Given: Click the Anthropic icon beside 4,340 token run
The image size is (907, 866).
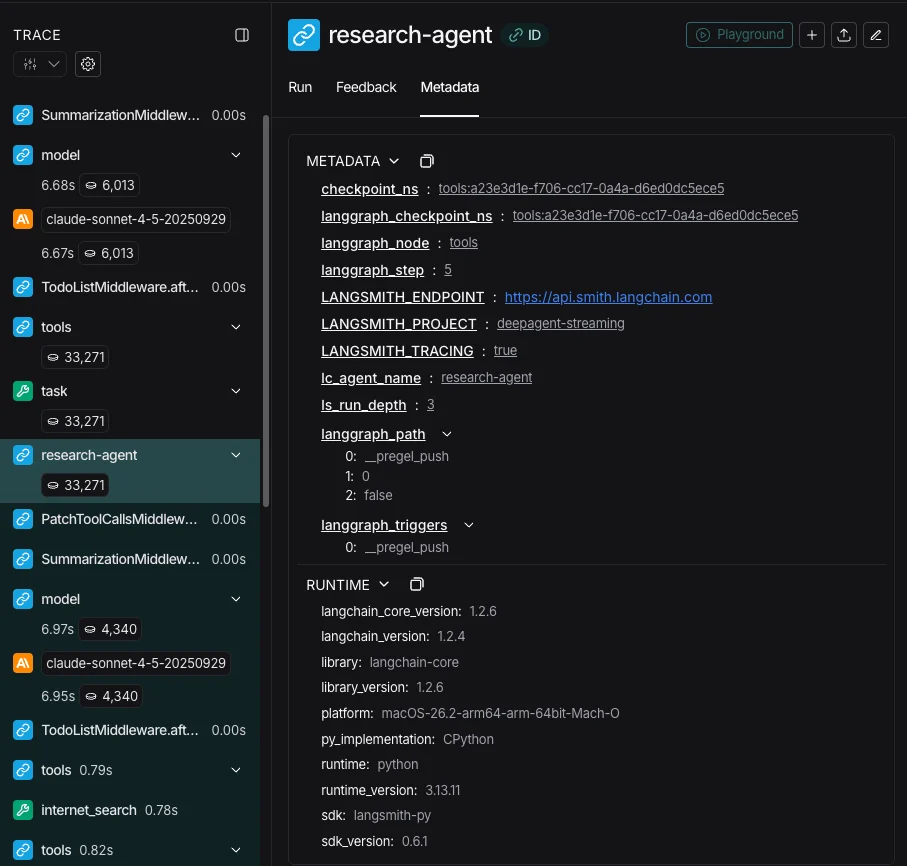Looking at the screenshot, I should [x=23, y=663].
